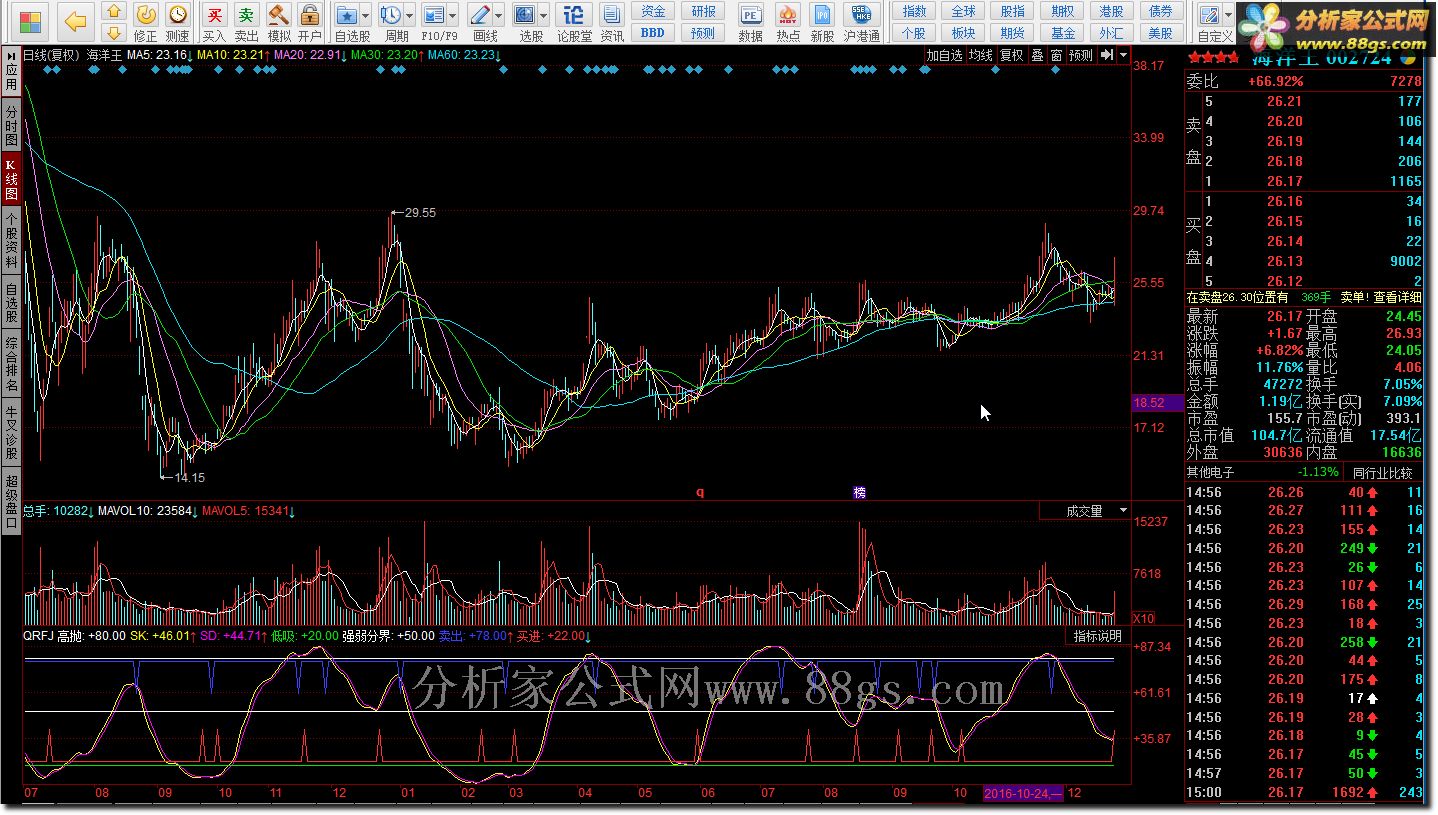Open the 牛叉诊股 sidebar tab
This screenshot has width=1438, height=815.
11,431
